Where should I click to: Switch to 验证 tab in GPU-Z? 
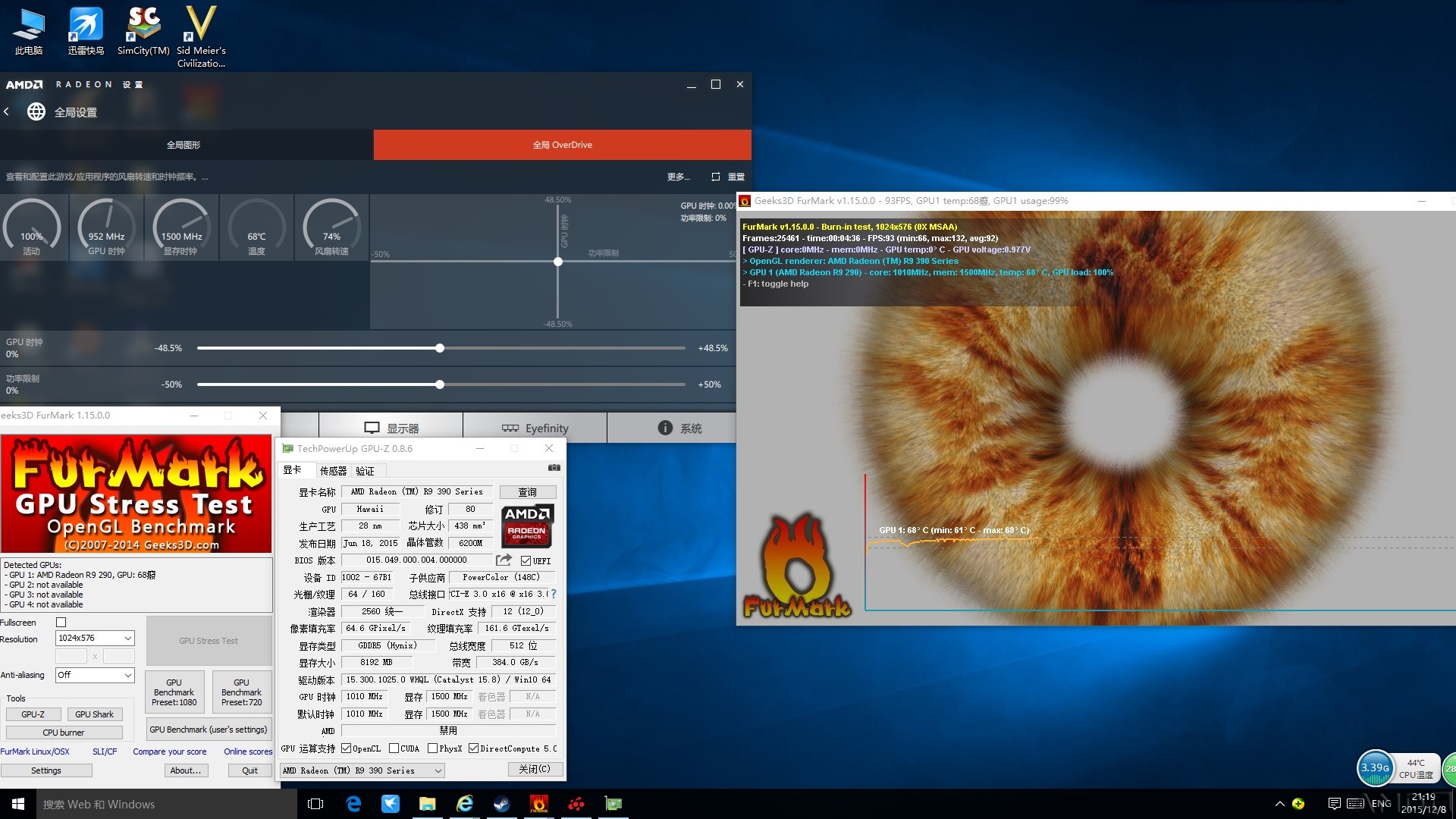point(366,471)
